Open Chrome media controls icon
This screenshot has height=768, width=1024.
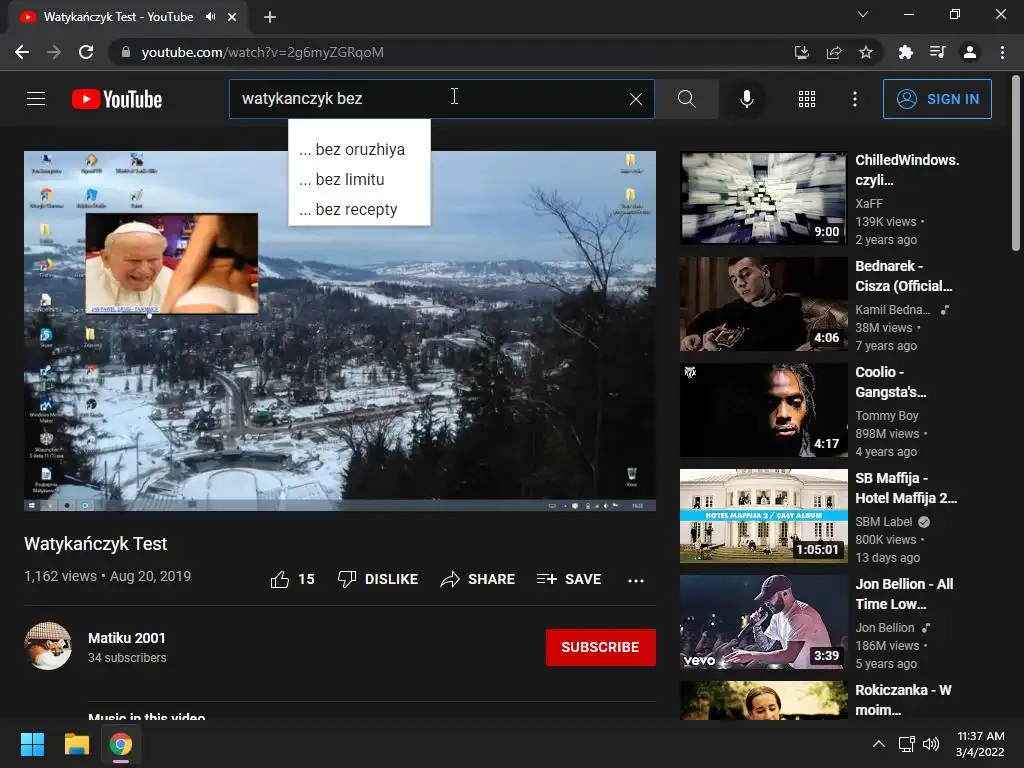coord(937,52)
